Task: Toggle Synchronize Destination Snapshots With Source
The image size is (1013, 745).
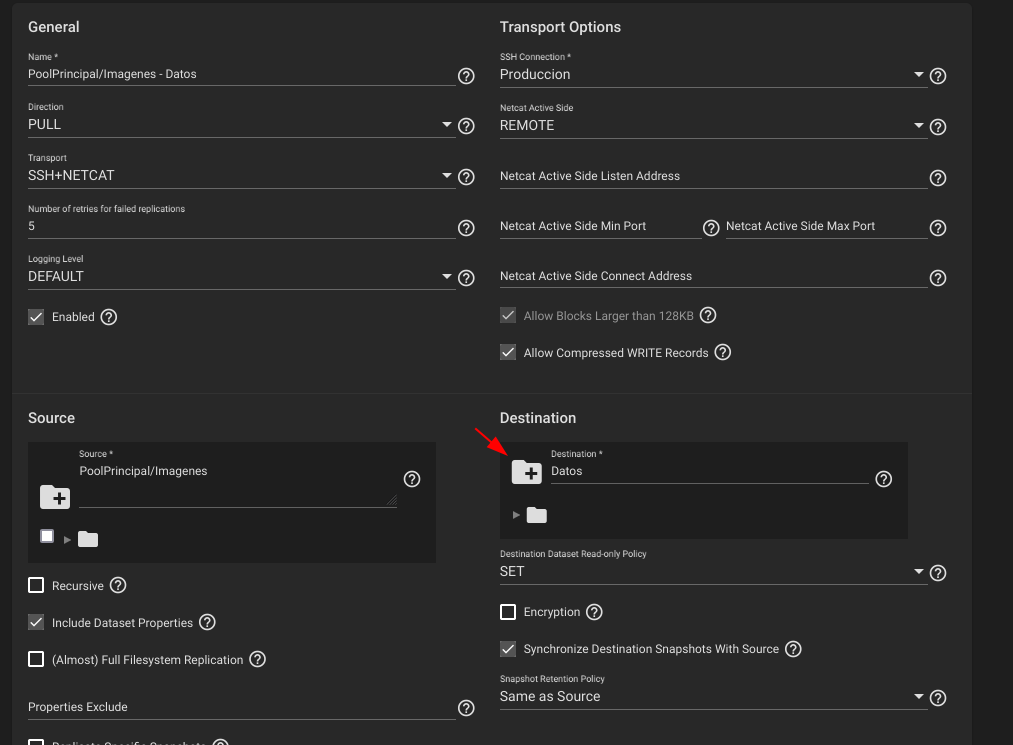Action: [508, 649]
